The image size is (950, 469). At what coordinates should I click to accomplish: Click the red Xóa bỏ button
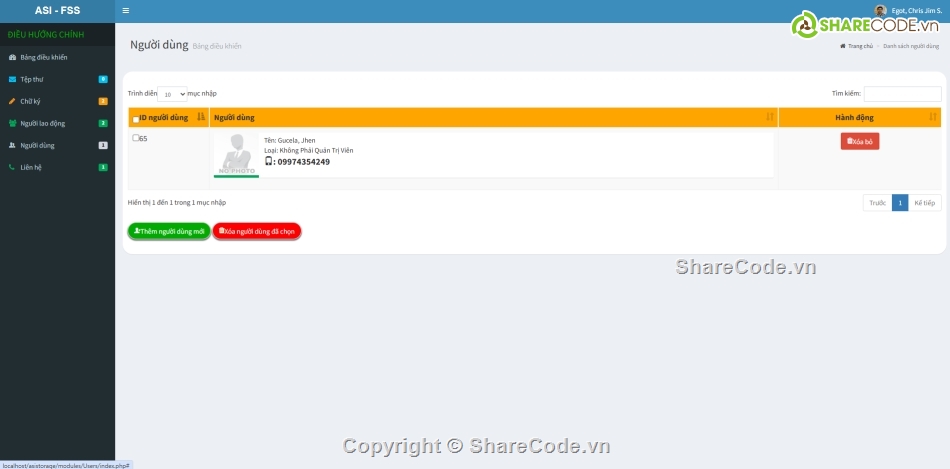(x=860, y=141)
